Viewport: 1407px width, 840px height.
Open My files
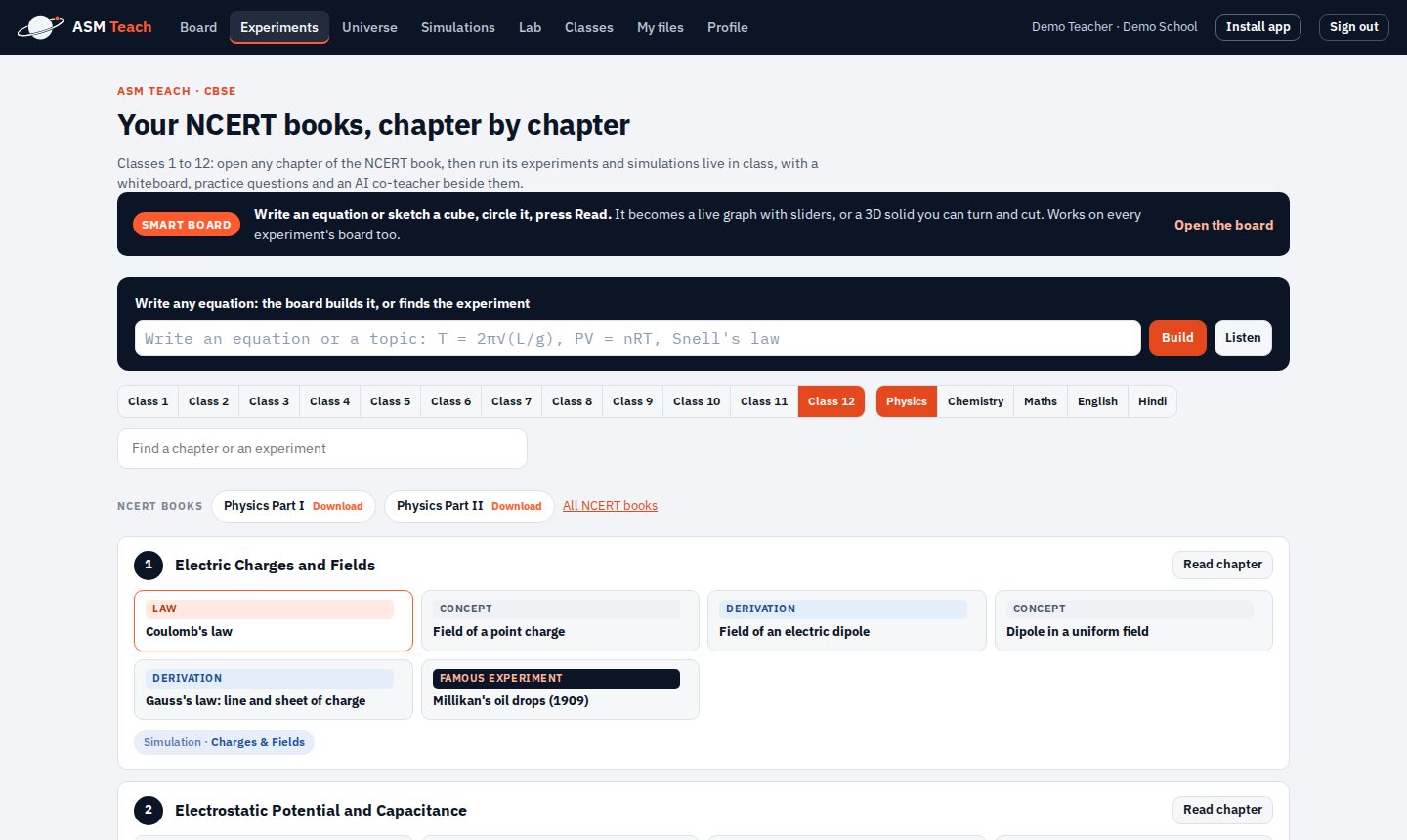coord(661,27)
